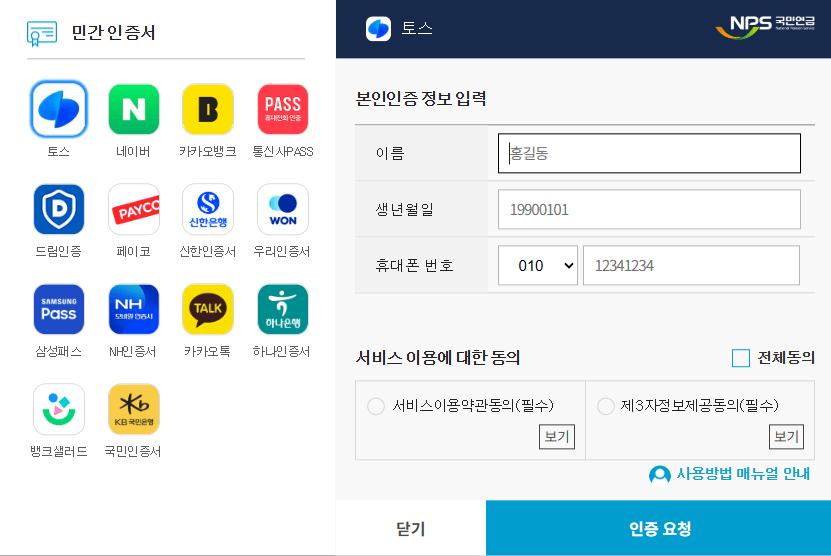The width and height of the screenshot is (831, 556).
Task: Pick the 통신사PASS certificate icon
Action: click(282, 109)
